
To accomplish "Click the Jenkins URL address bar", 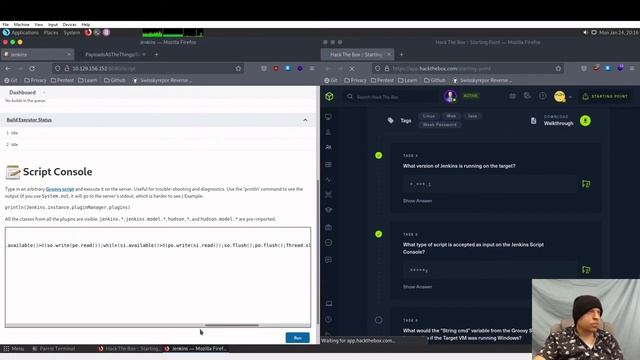I will click(x=147, y=69).
